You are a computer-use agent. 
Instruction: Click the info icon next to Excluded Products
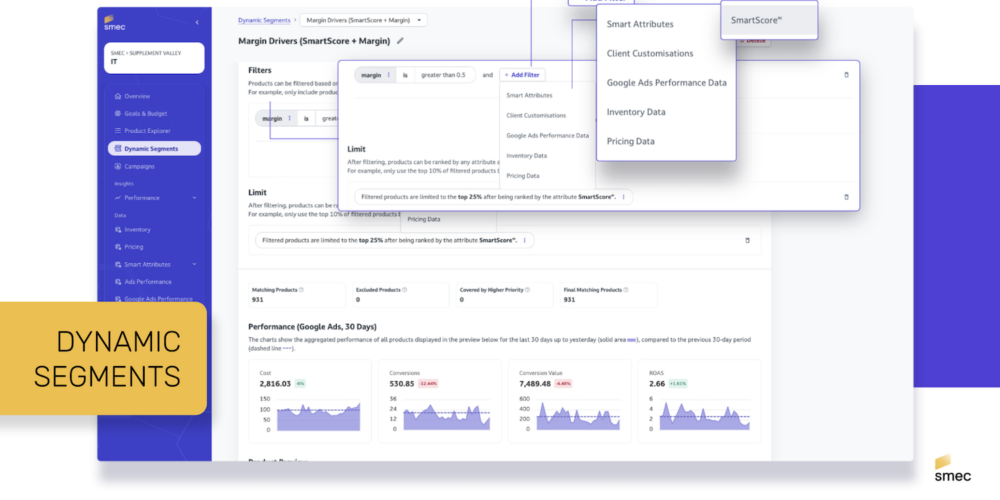pos(405,290)
